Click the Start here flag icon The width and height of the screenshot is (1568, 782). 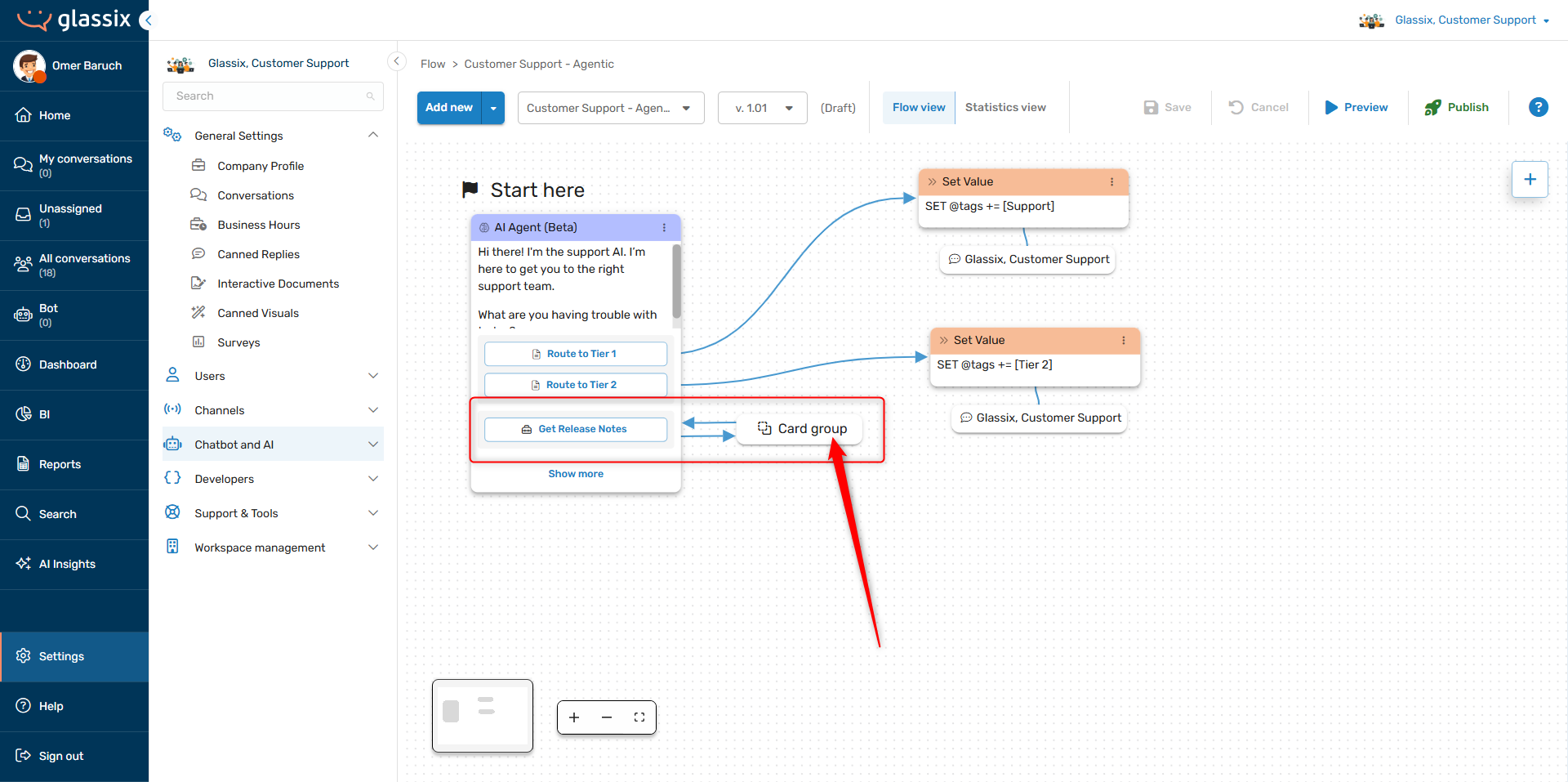point(470,190)
